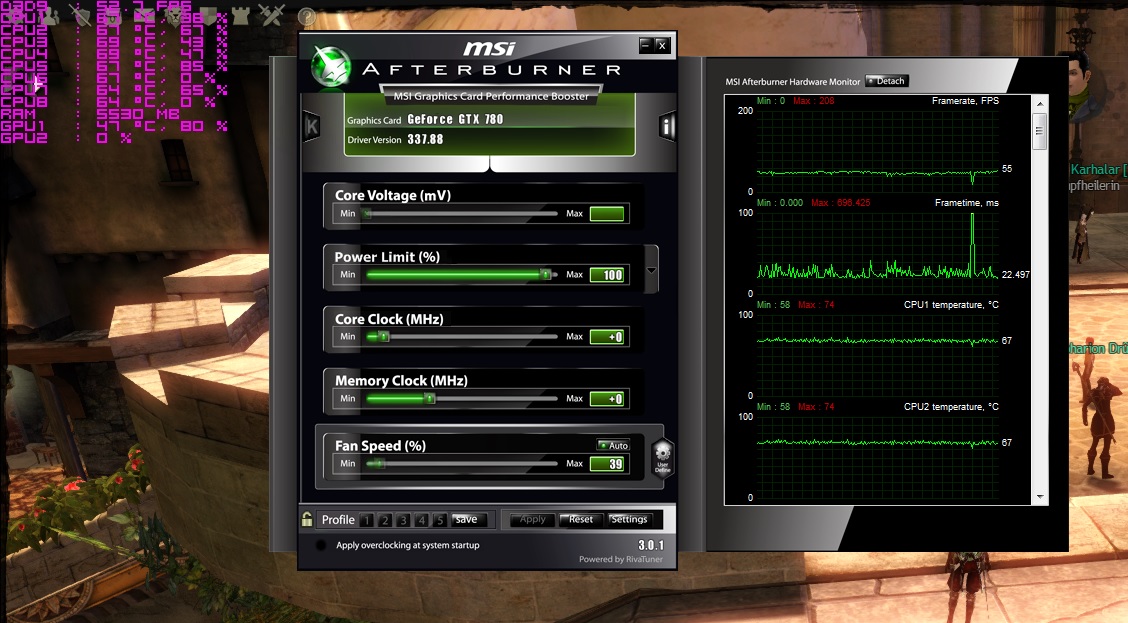Open Afterburner Settings
Image resolution: width=1128 pixels, height=623 pixels.
click(629, 519)
